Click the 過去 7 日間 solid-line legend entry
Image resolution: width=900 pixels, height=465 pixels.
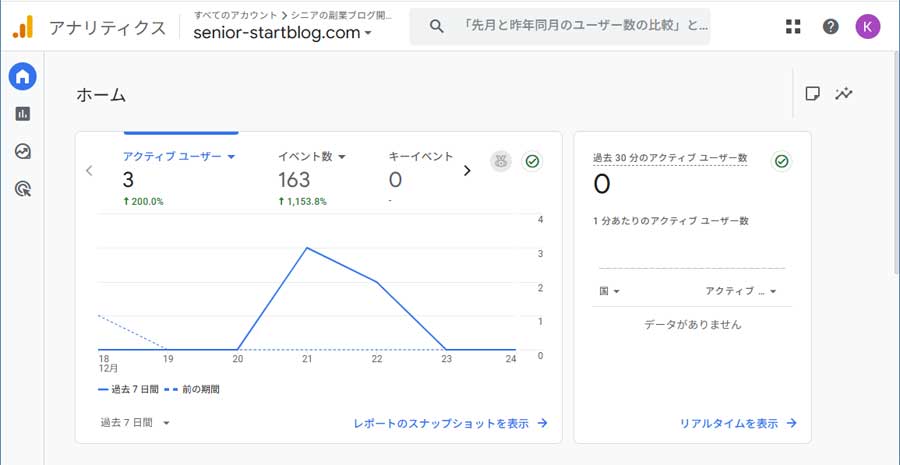[x=128, y=389]
